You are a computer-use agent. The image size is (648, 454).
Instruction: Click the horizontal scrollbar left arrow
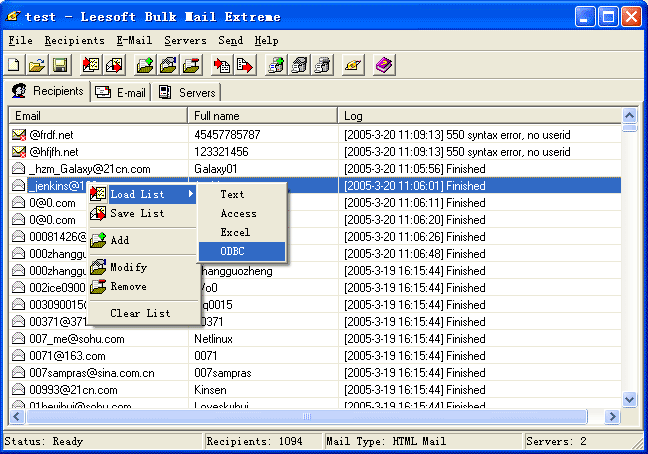click(x=17, y=416)
